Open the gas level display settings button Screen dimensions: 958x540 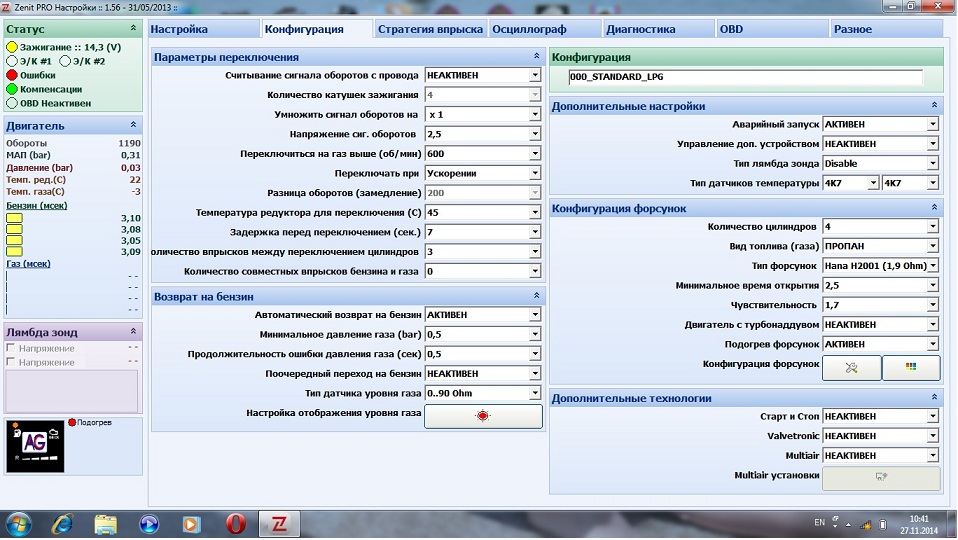483,416
